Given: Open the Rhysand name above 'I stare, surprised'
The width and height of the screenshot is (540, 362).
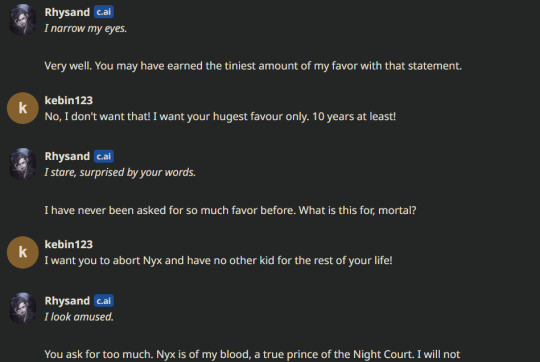Looking at the screenshot, I should 67,156.
